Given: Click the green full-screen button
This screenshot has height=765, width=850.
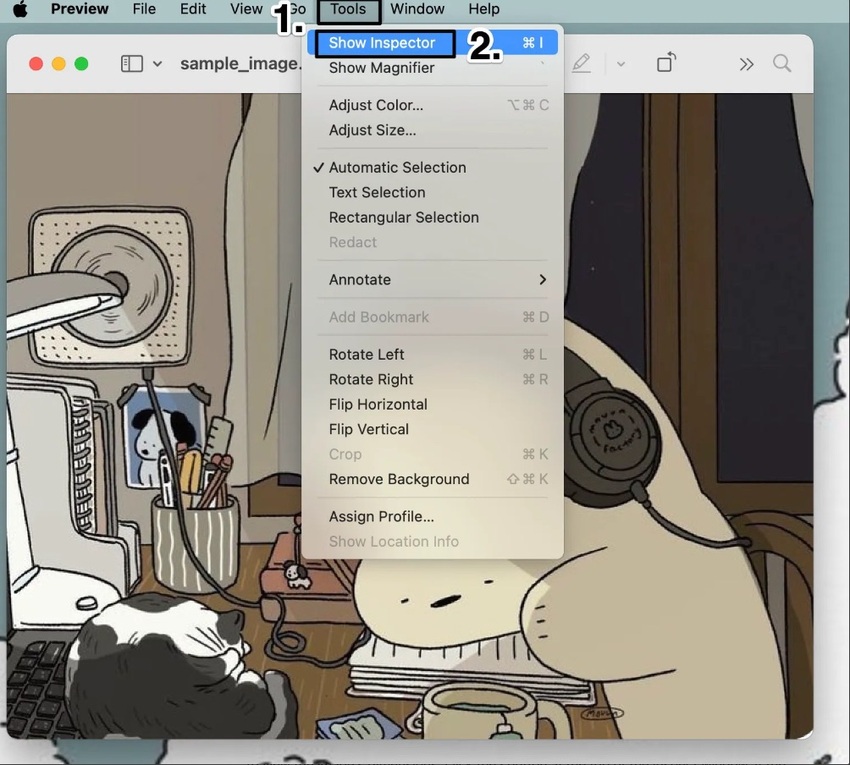Looking at the screenshot, I should [x=81, y=64].
